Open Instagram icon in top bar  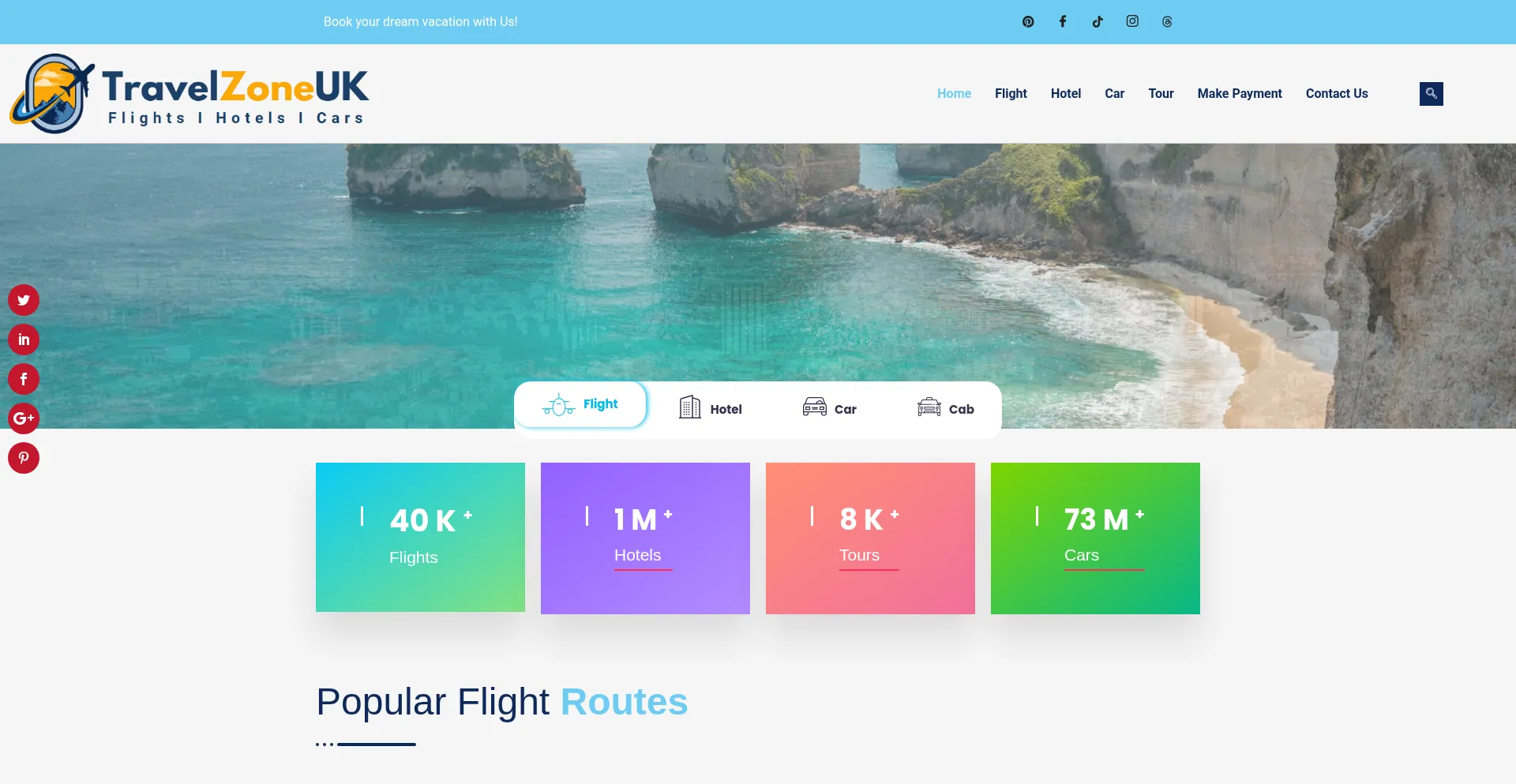point(1132,21)
